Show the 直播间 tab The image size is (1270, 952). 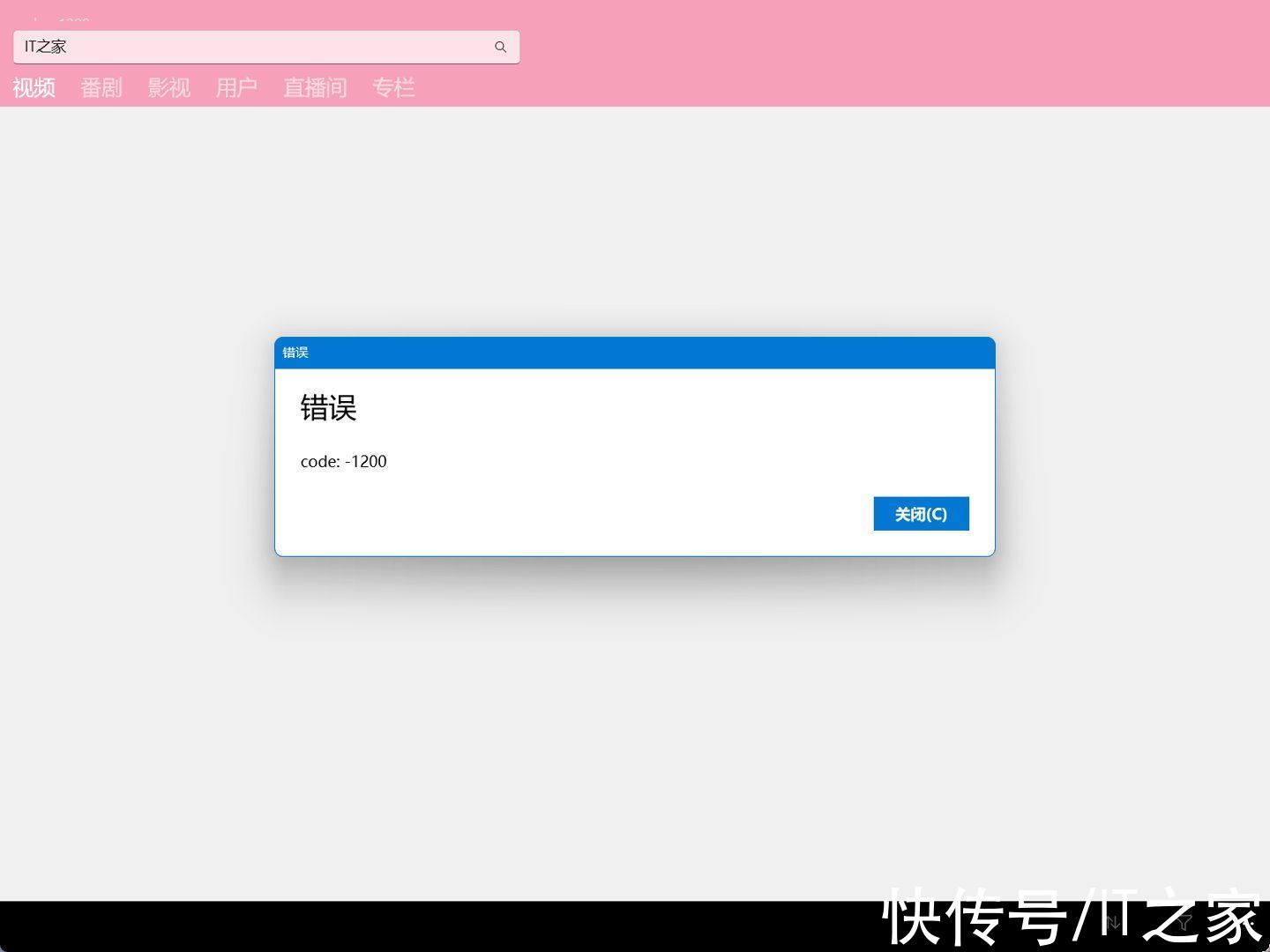click(x=315, y=87)
